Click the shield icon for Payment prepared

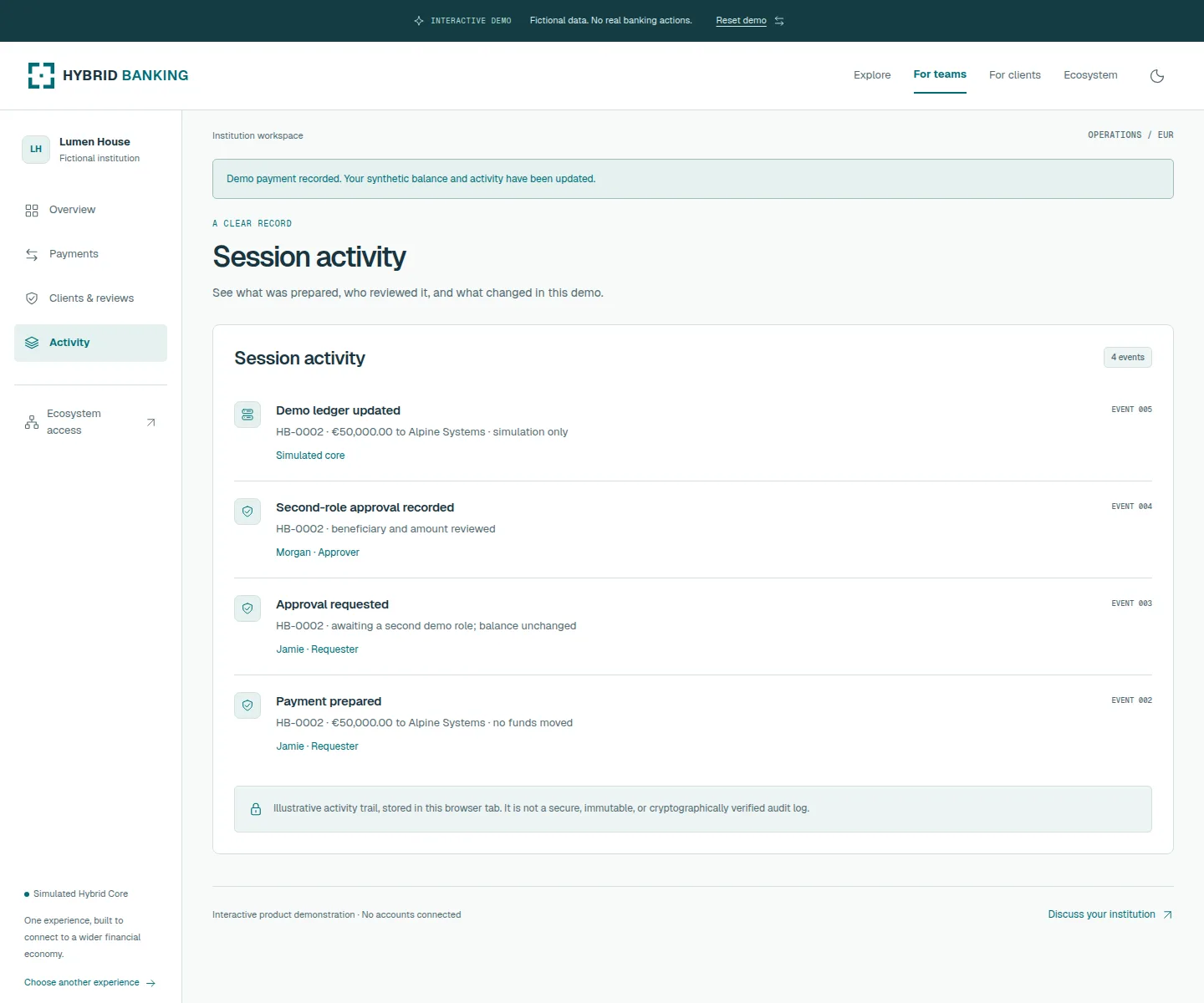[247, 705]
